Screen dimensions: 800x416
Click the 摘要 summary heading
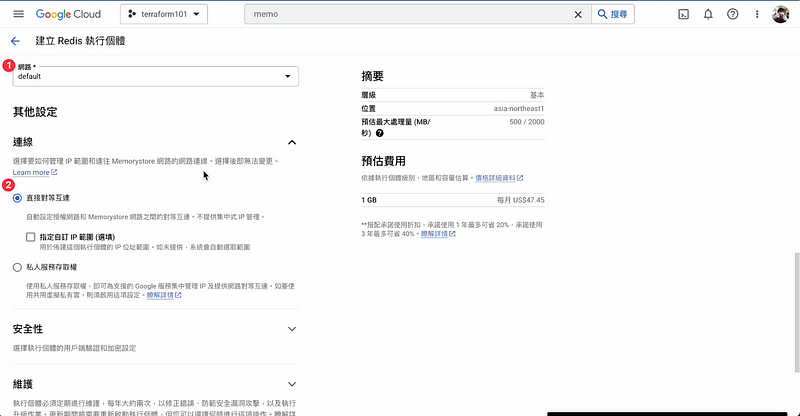[372, 76]
